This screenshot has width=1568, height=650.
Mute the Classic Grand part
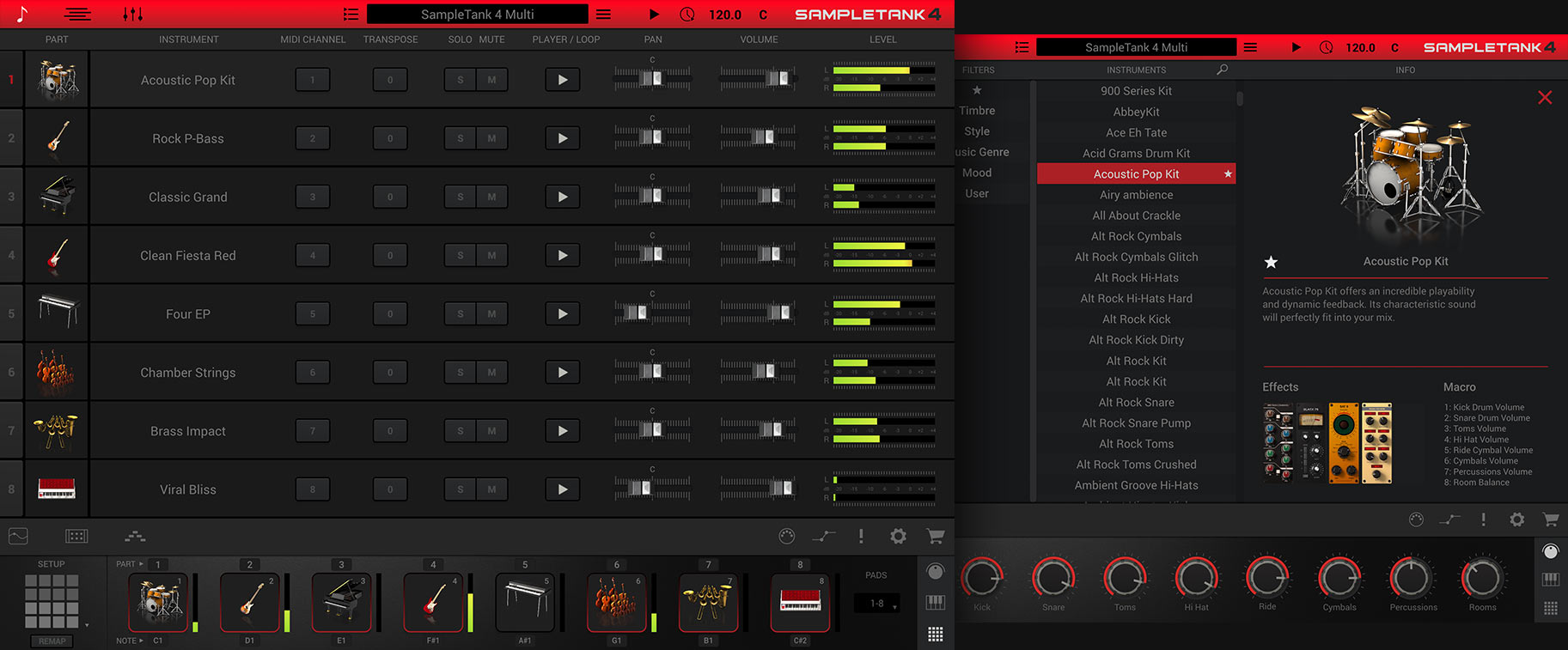[x=492, y=197]
